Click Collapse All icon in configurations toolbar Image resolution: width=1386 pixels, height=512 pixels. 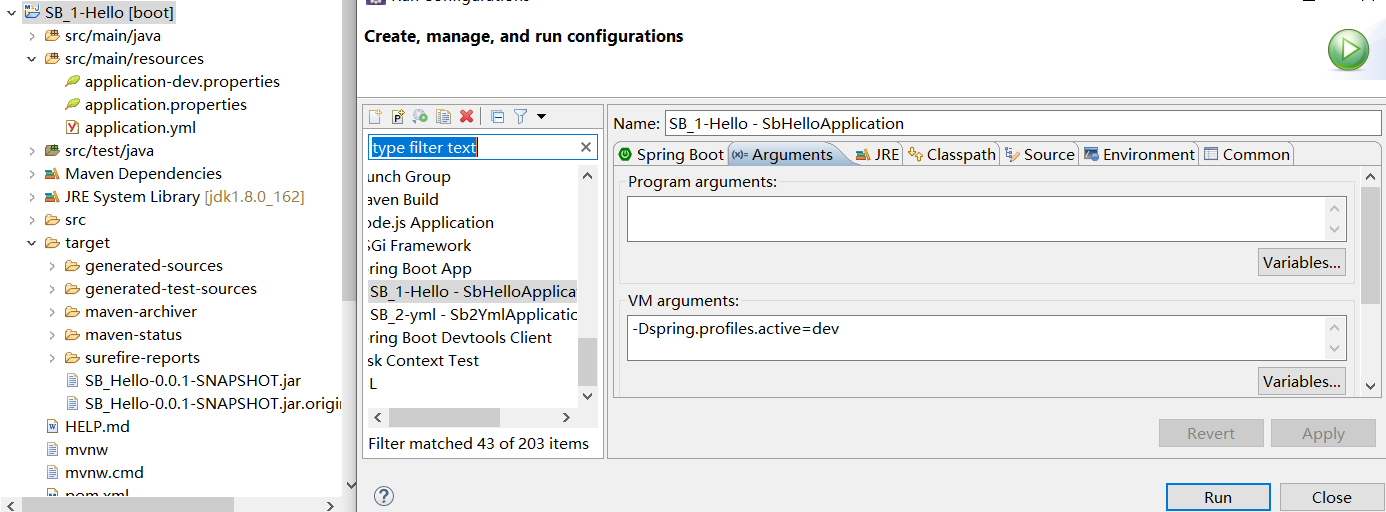pos(497,116)
